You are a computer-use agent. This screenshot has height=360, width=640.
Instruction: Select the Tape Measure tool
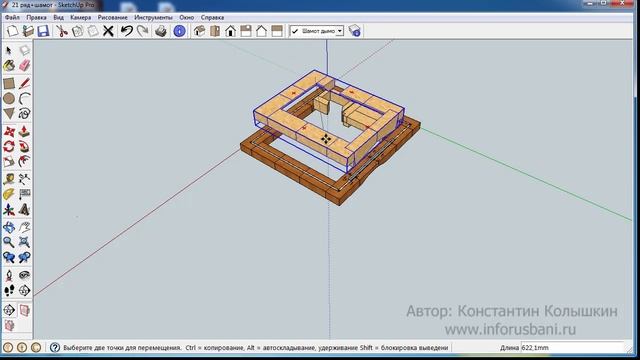(x=9, y=179)
